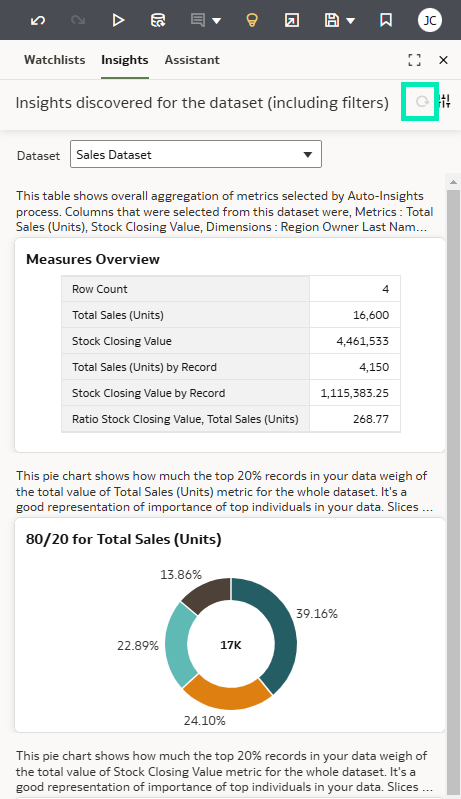The image size is (461, 799).
Task: Switch to the Assistant tab
Action: pos(192,60)
